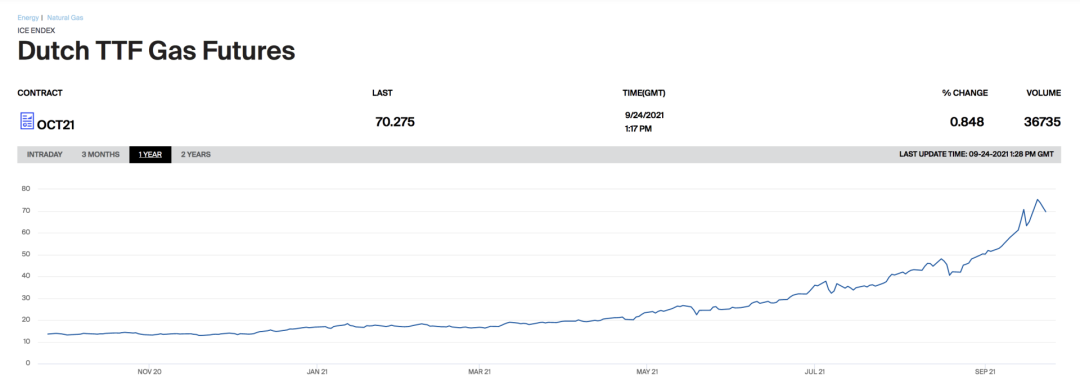Viewport: 1080px width, 381px height.
Task: Switch to the 2 Years chart view
Action: tap(196, 154)
